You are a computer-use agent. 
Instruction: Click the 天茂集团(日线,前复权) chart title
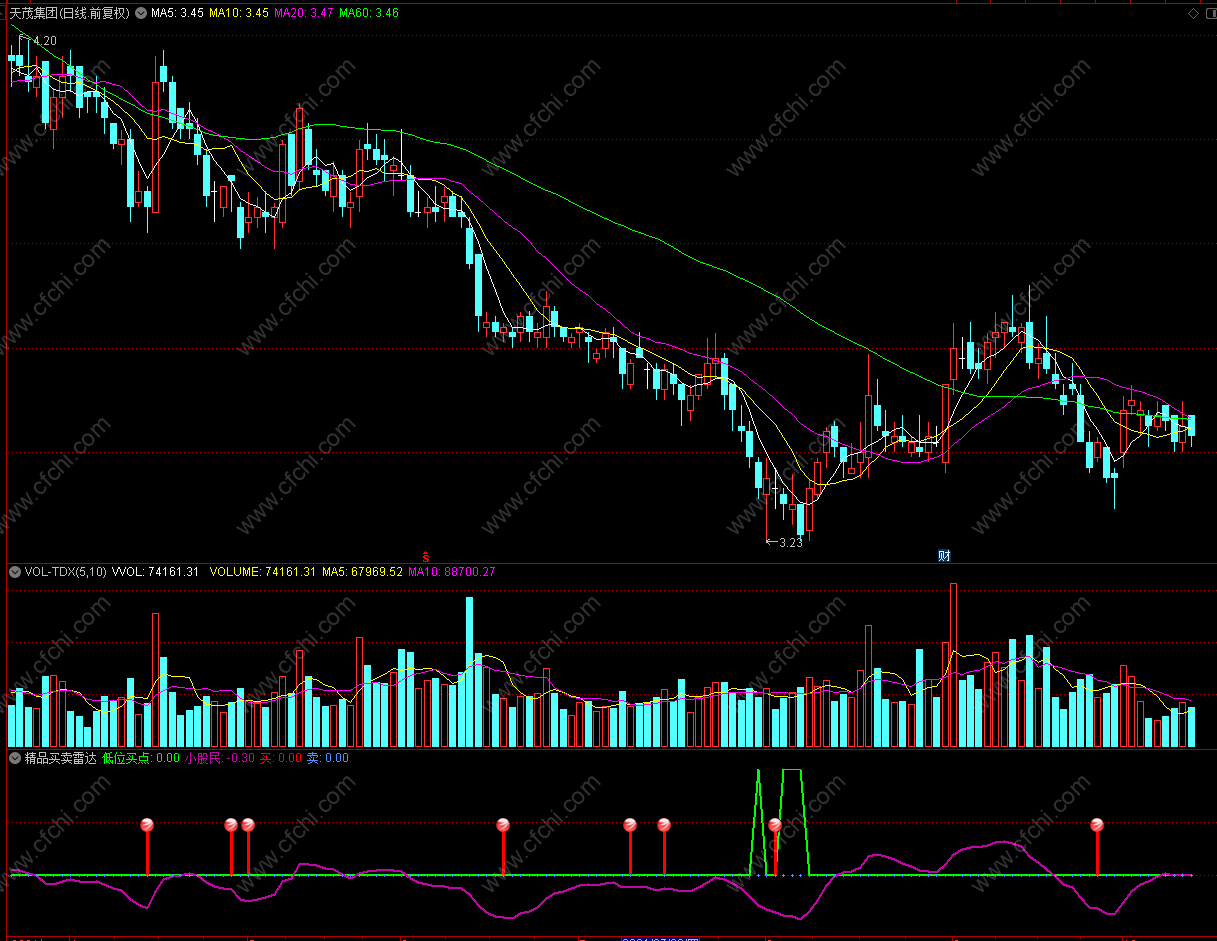coord(70,13)
